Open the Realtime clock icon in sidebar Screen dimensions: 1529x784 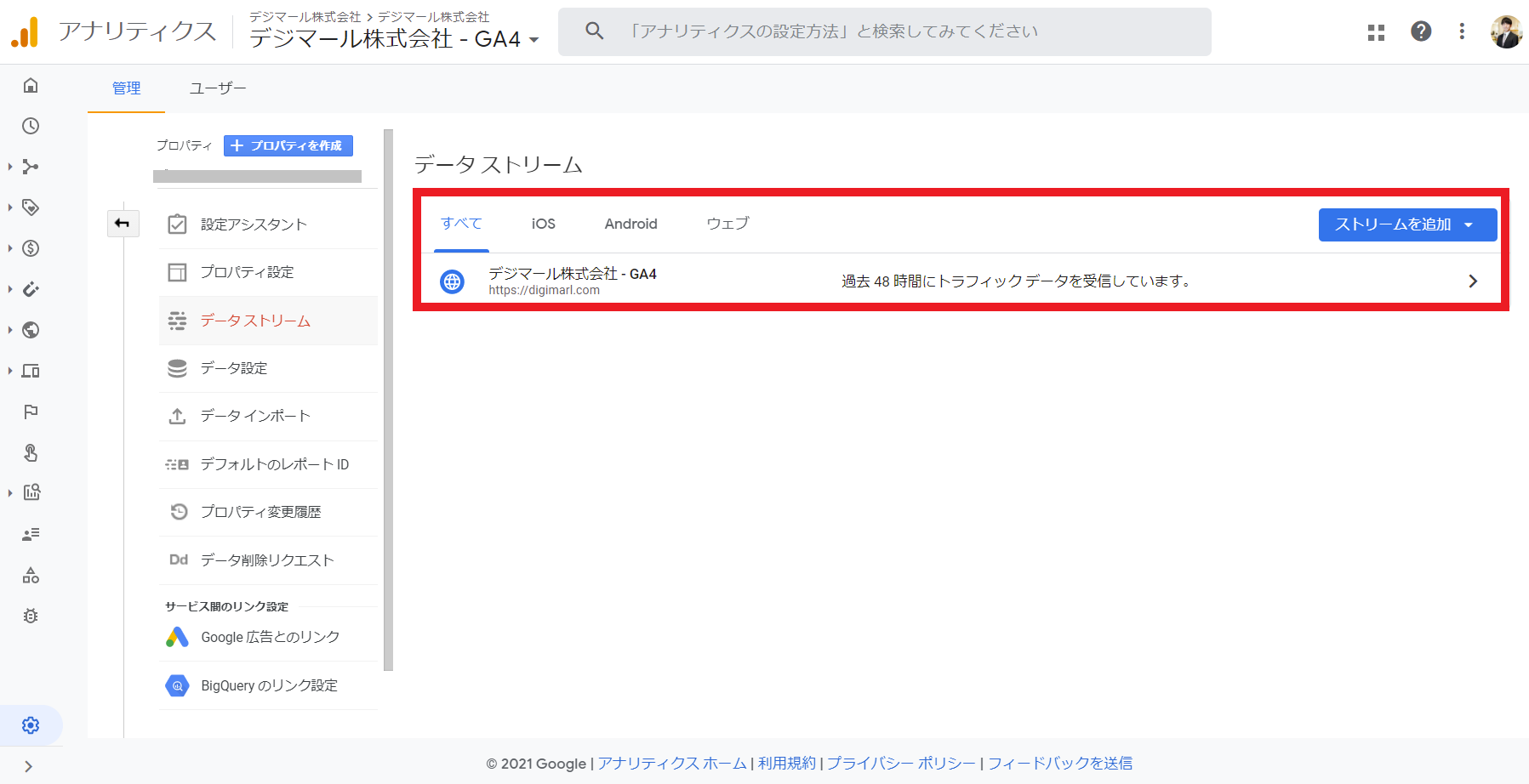click(x=31, y=126)
